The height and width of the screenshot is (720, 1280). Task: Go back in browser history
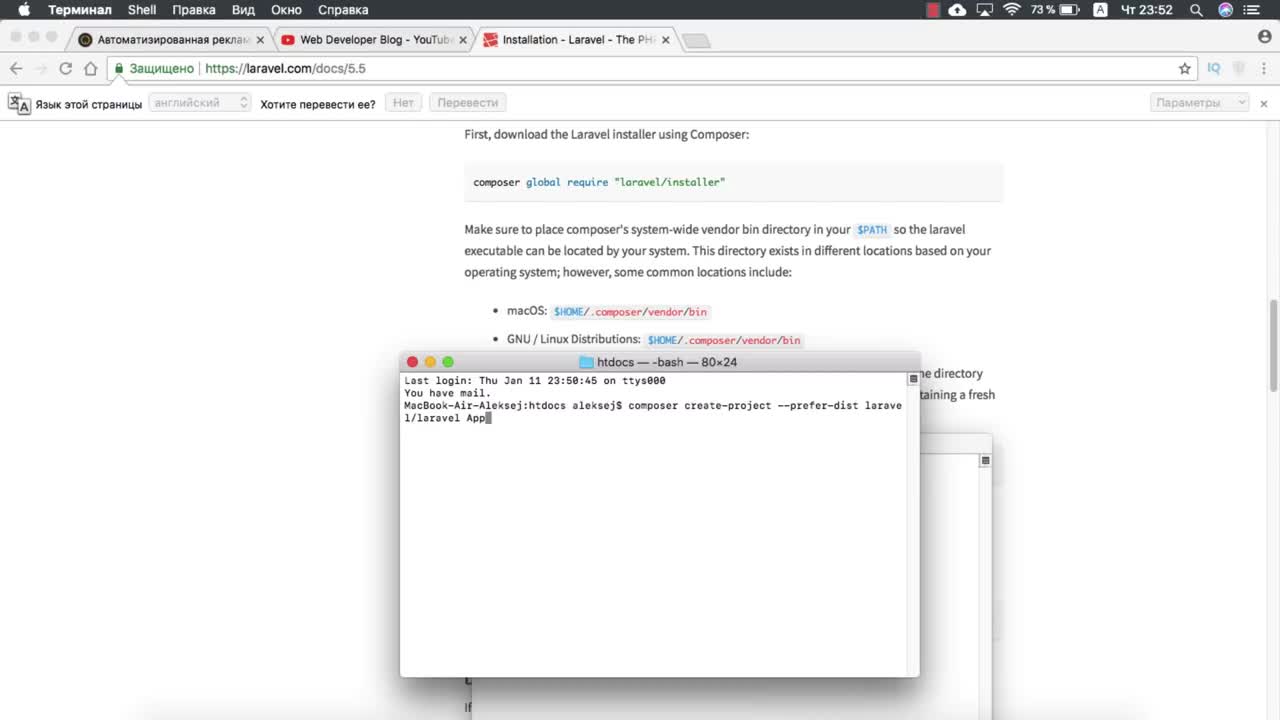point(15,68)
